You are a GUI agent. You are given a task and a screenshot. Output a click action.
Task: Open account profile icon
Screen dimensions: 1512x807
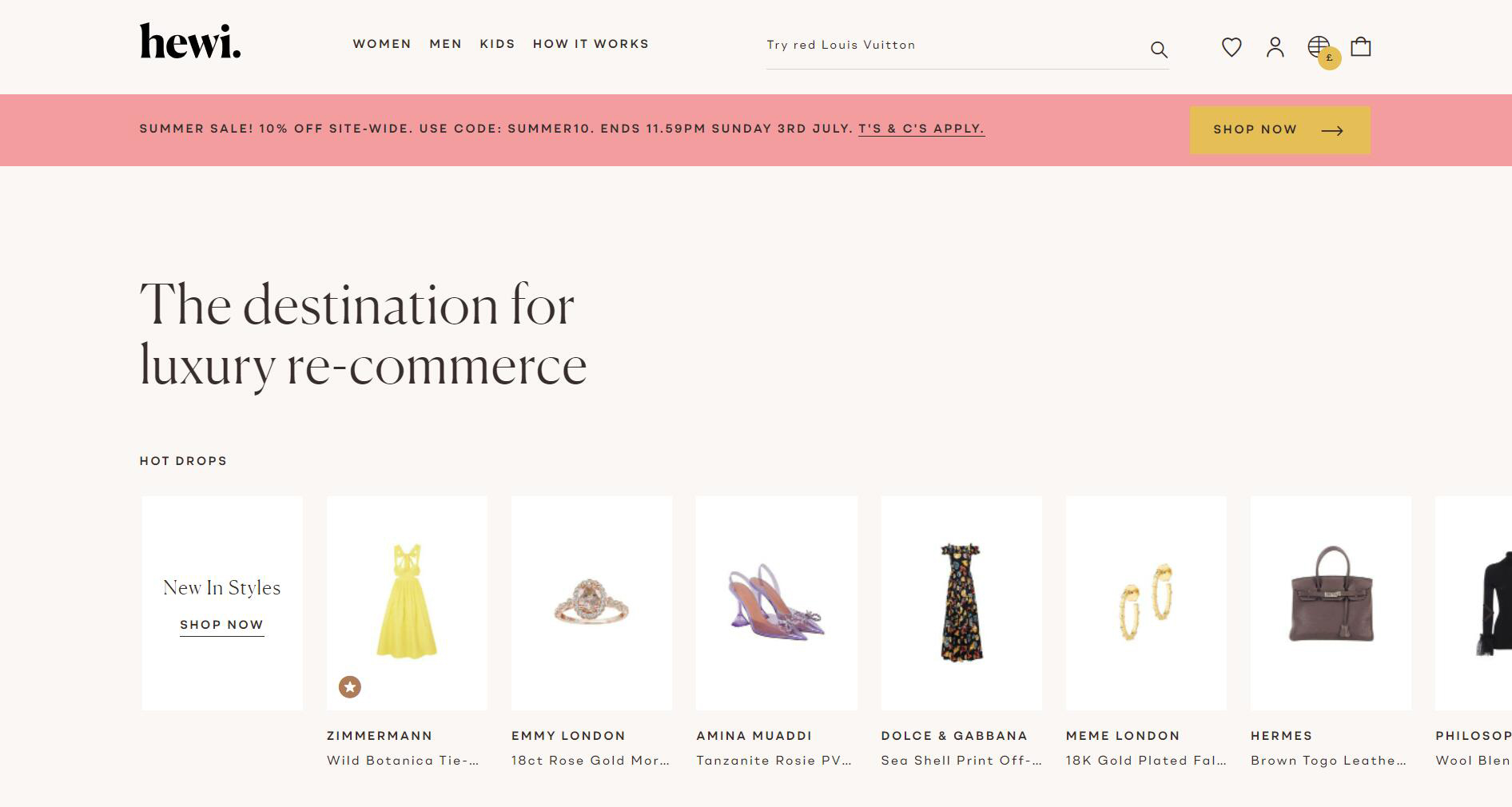click(x=1275, y=47)
